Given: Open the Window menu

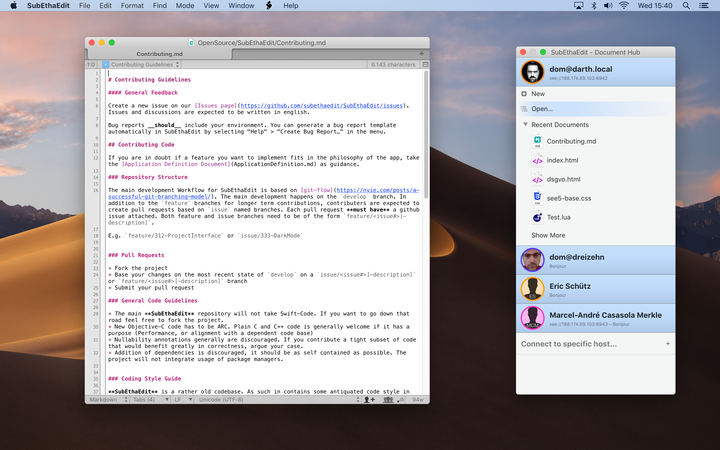Looking at the screenshot, I should point(241,6).
